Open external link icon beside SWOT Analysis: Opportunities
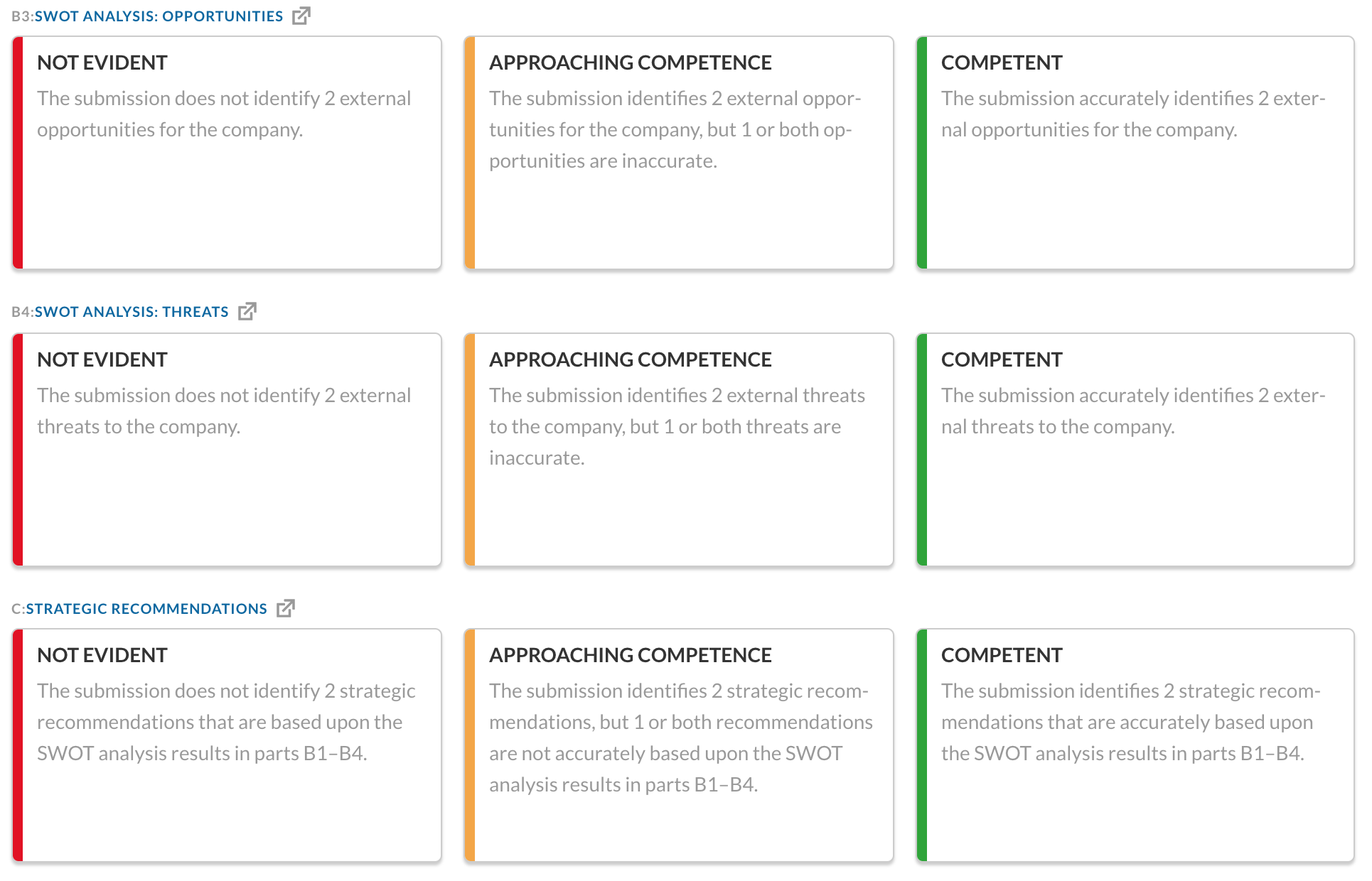Image resolution: width=1372 pixels, height=881 pixels. click(x=301, y=16)
